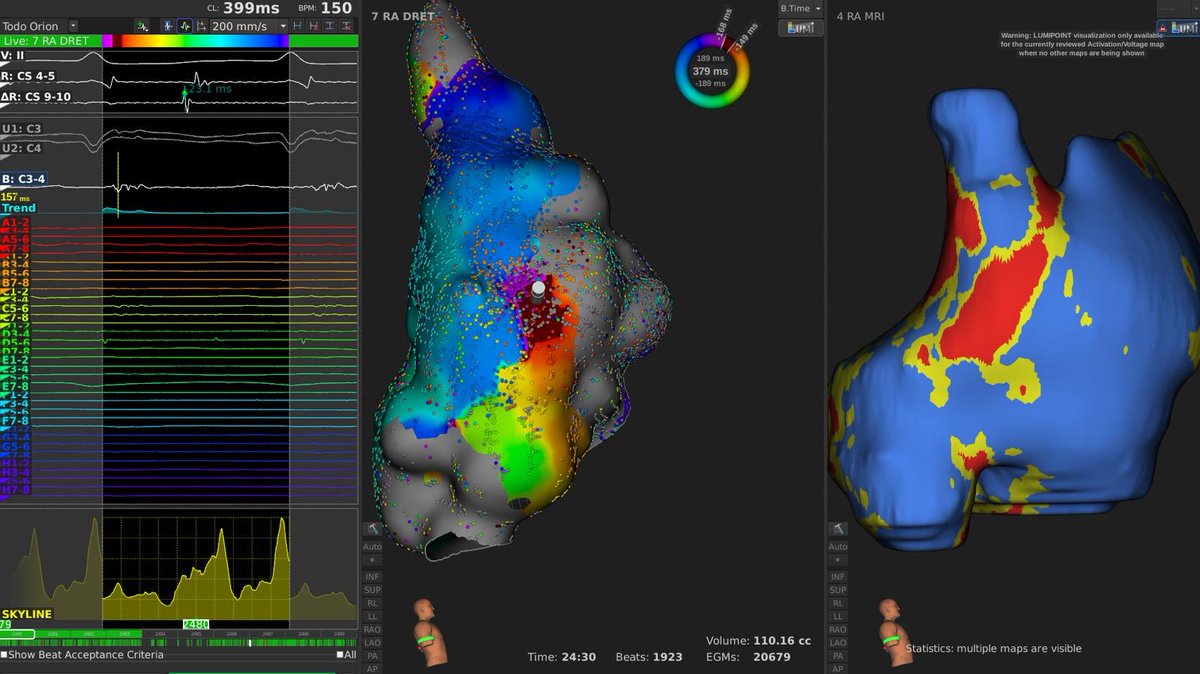Click the circular activation color wheel
Screen dimensions: 1200x674
[712, 72]
